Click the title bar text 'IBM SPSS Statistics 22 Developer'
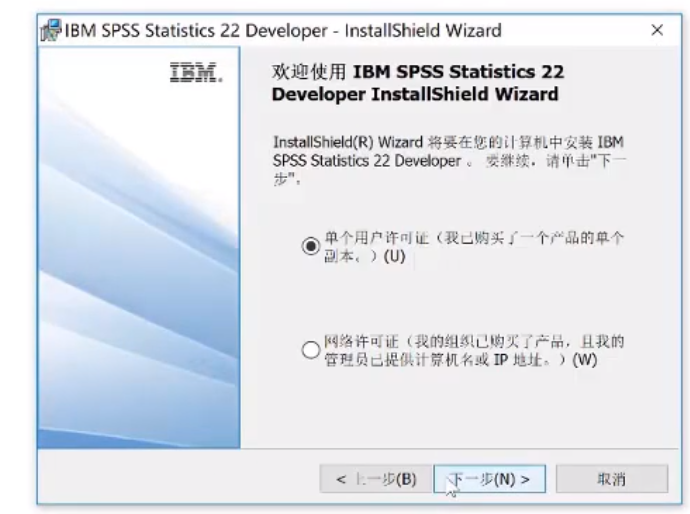Image resolution: width=690 pixels, height=514 pixels. [x=196, y=30]
